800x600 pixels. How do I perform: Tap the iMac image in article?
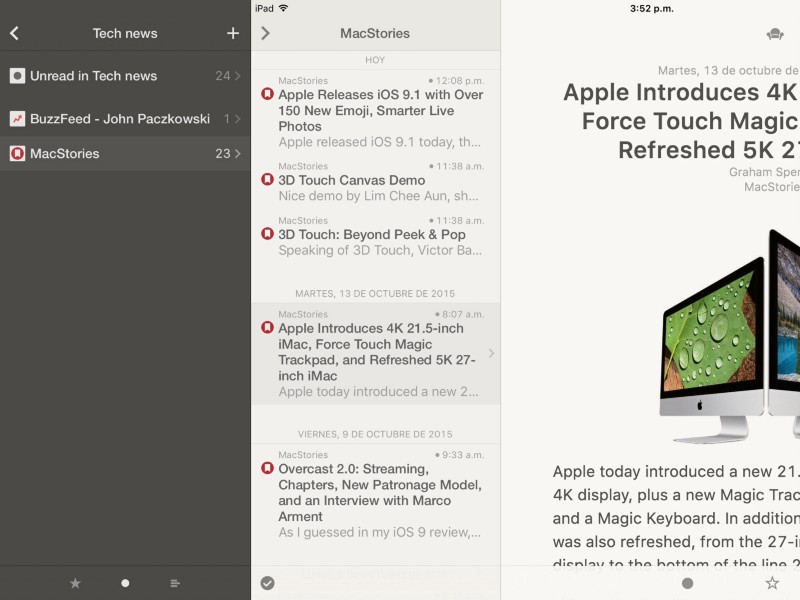(730, 337)
